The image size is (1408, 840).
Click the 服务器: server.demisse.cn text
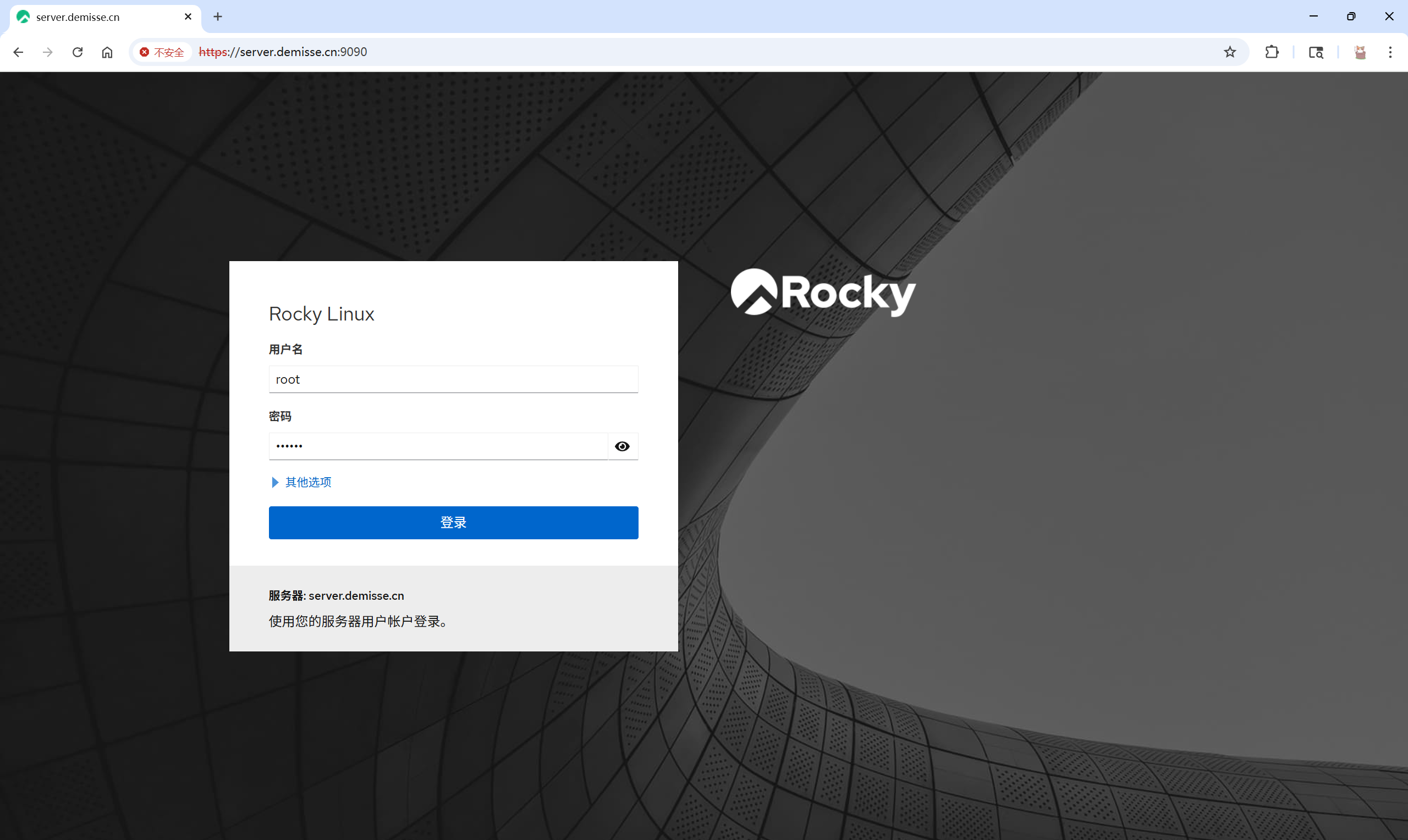(x=336, y=595)
